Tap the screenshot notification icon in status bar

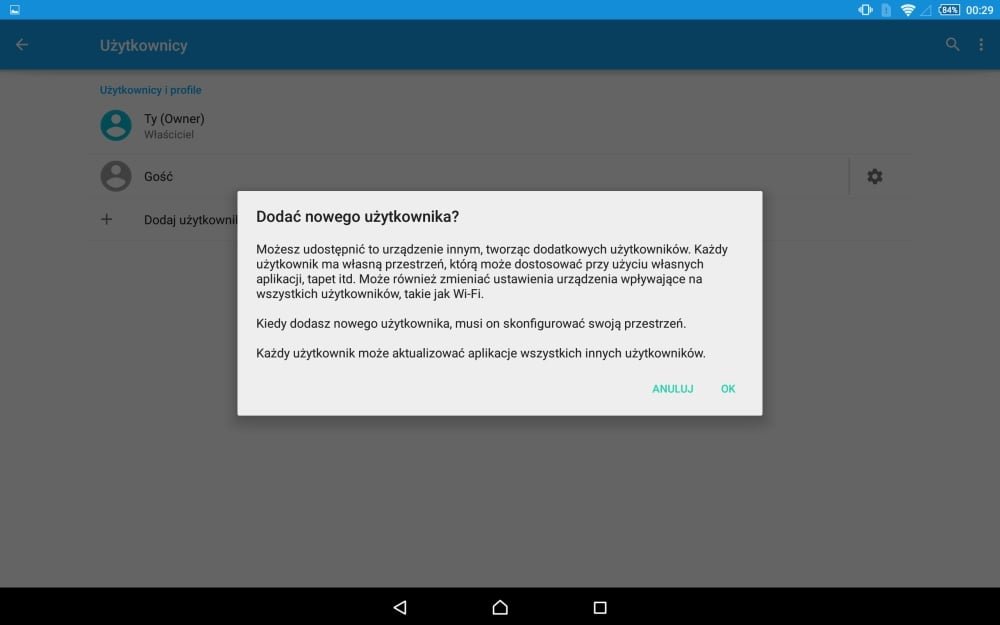(x=15, y=10)
